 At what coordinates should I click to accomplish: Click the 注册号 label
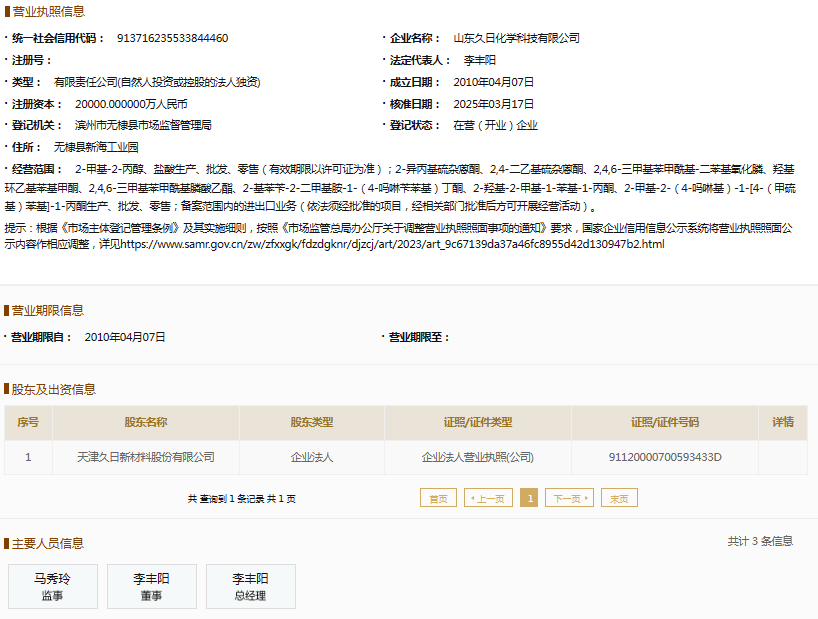[x=31, y=60]
